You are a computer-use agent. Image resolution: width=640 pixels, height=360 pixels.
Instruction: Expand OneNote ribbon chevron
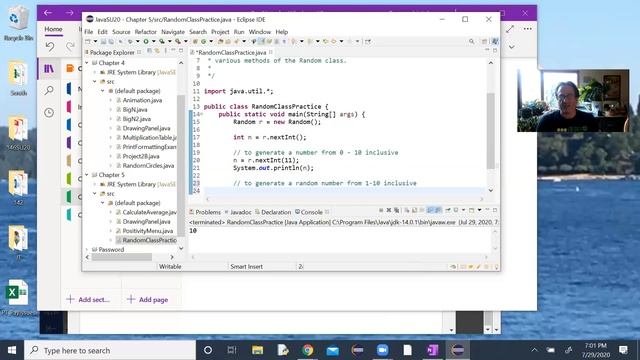tap(511, 47)
